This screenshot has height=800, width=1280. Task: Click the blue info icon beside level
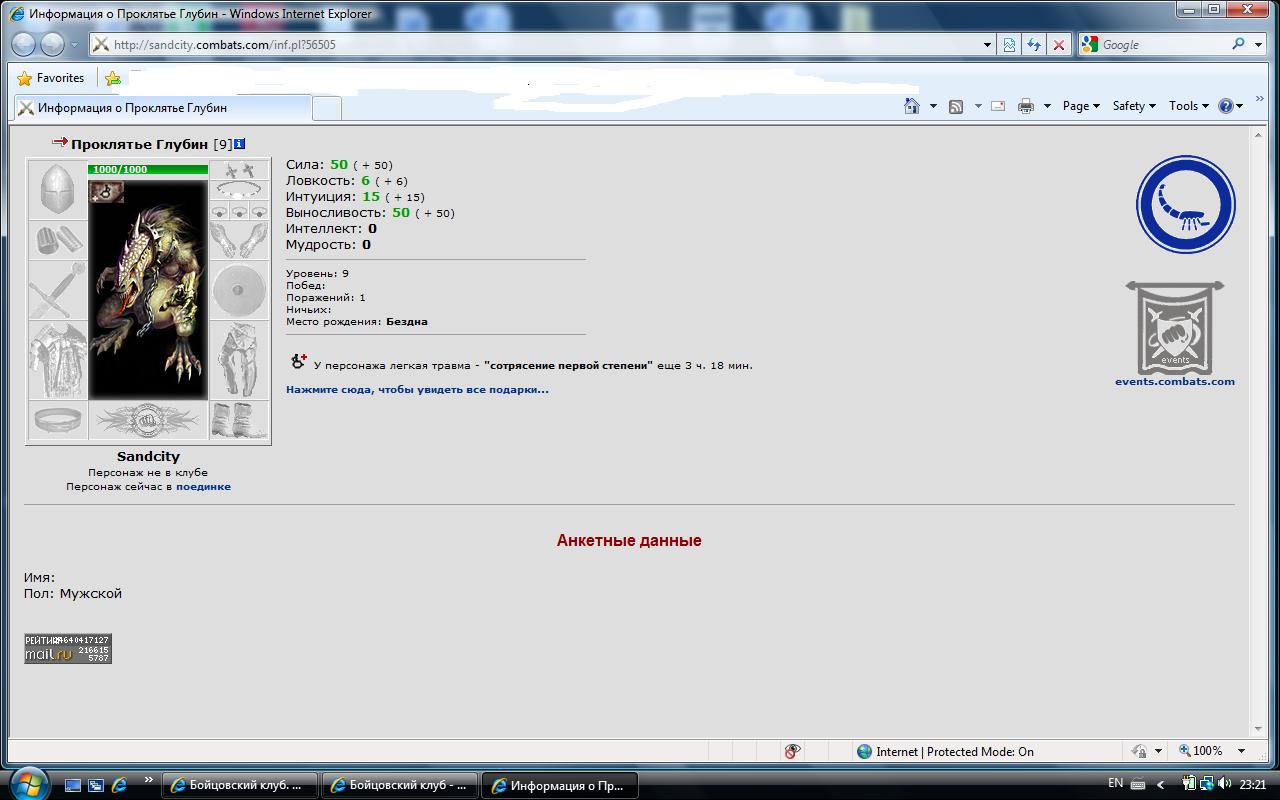[240, 144]
